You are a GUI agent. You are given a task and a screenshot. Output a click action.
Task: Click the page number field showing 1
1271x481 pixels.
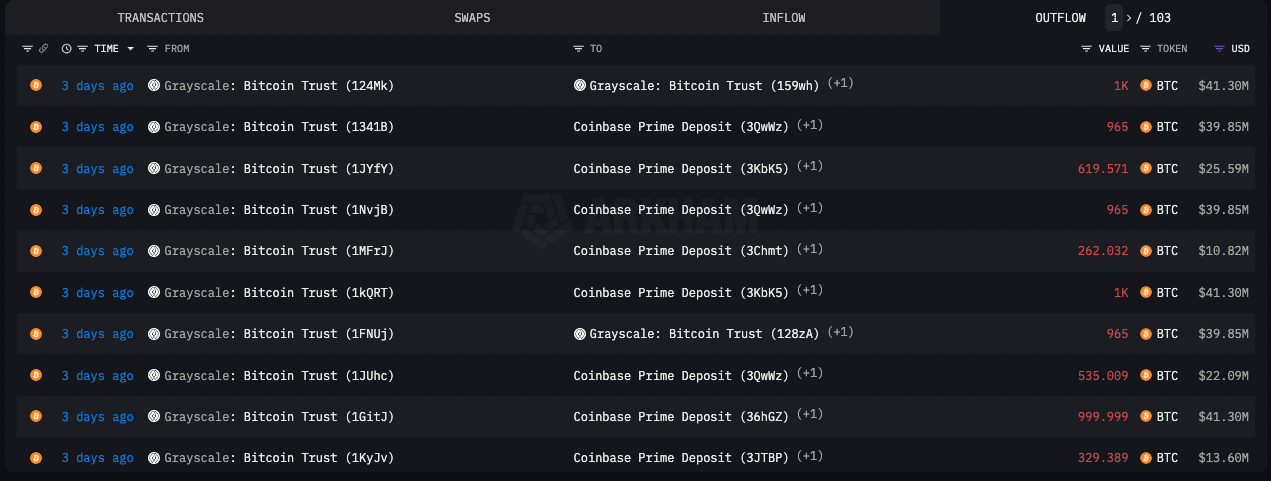tap(1114, 18)
